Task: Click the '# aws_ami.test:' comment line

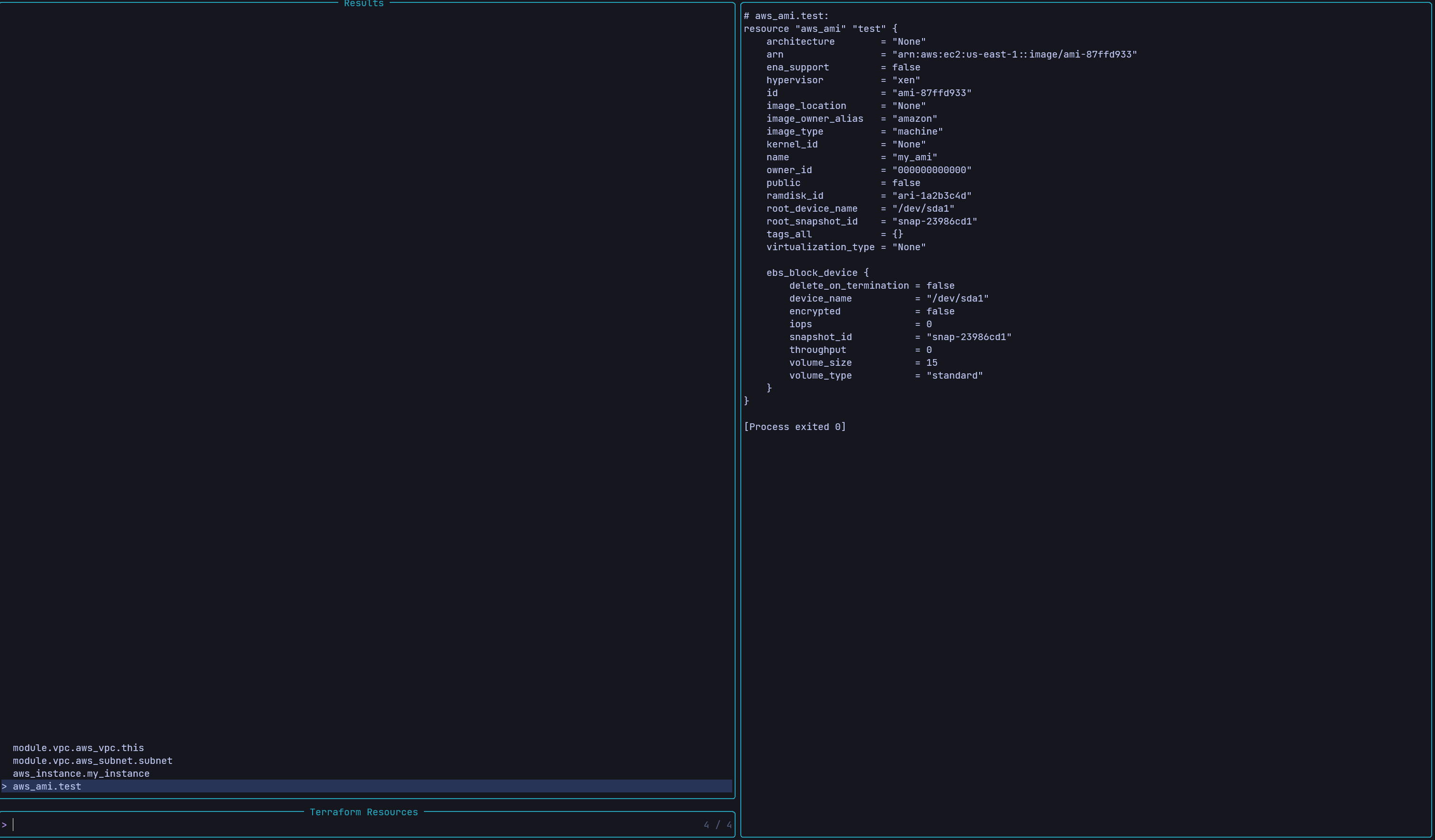Action: tap(786, 16)
